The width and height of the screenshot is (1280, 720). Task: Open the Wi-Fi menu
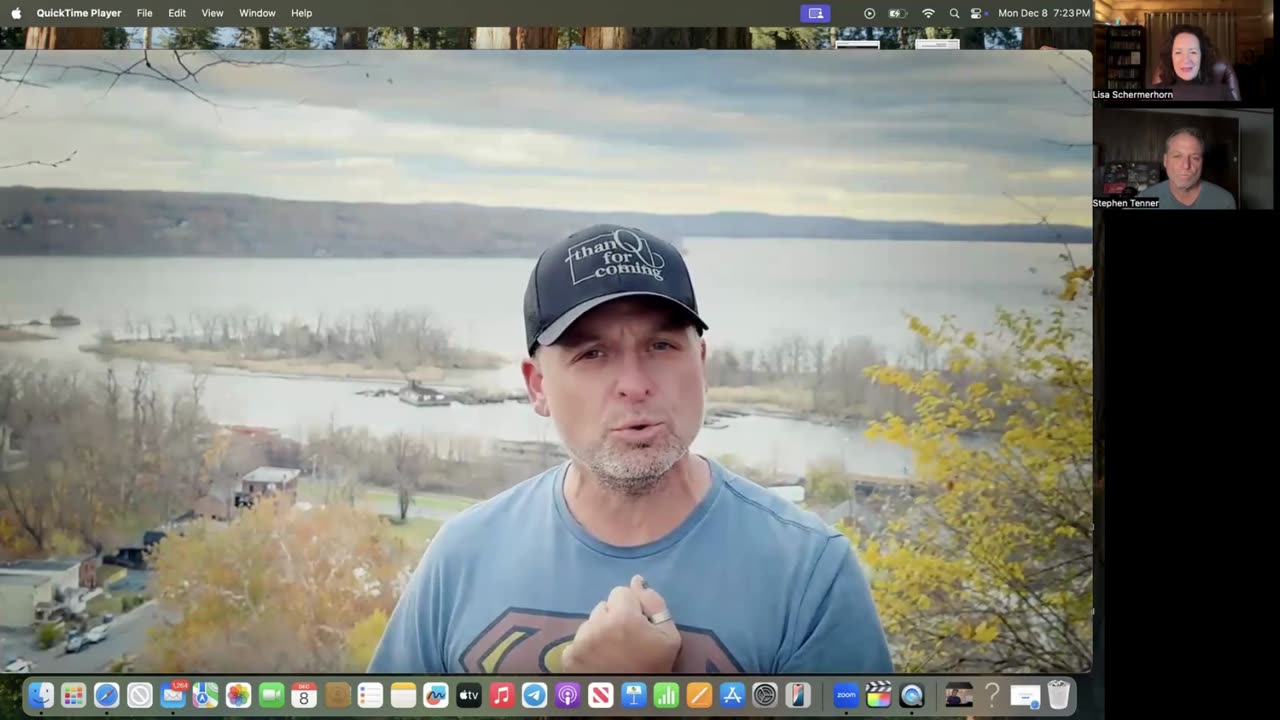tap(928, 13)
